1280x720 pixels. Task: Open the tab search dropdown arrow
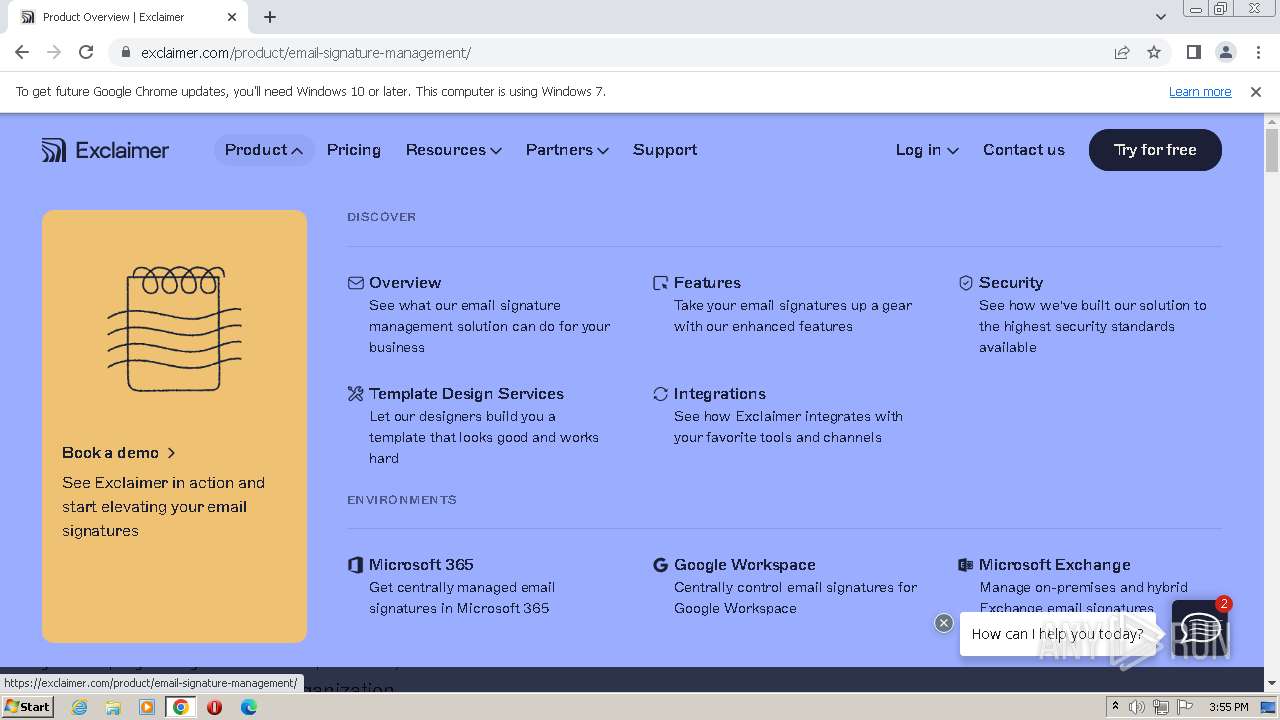[x=1160, y=16]
